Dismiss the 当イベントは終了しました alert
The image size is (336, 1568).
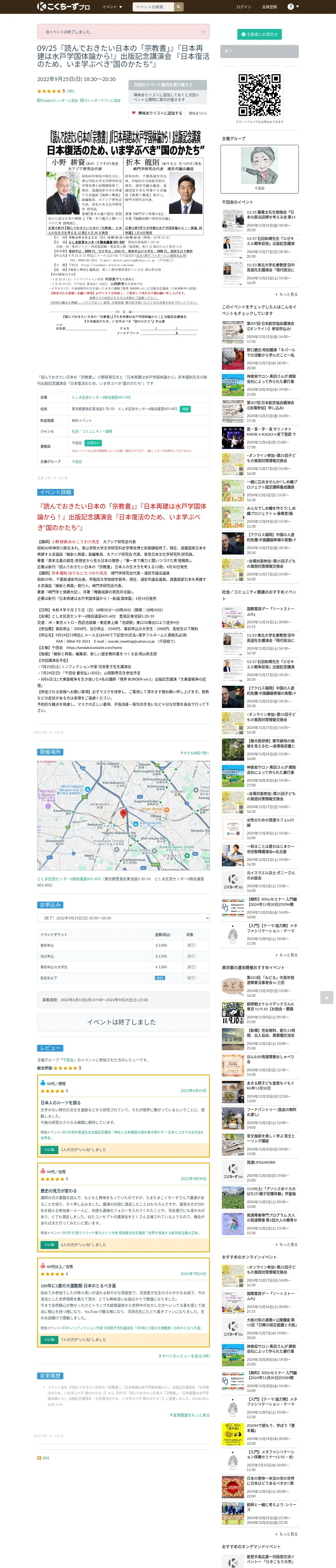(203, 32)
